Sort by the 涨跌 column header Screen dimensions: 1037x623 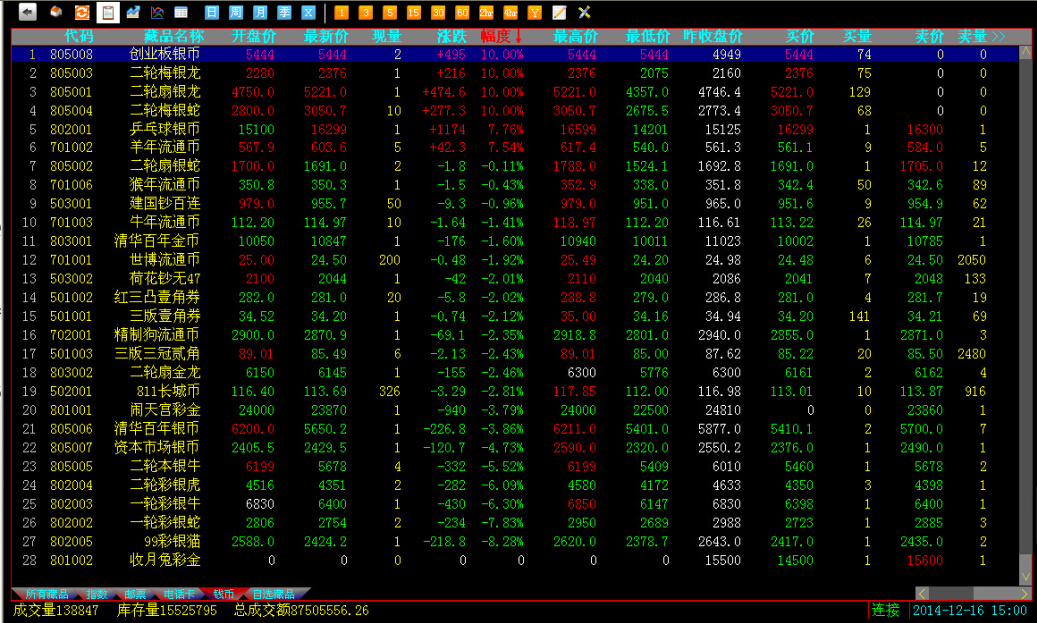(452, 36)
